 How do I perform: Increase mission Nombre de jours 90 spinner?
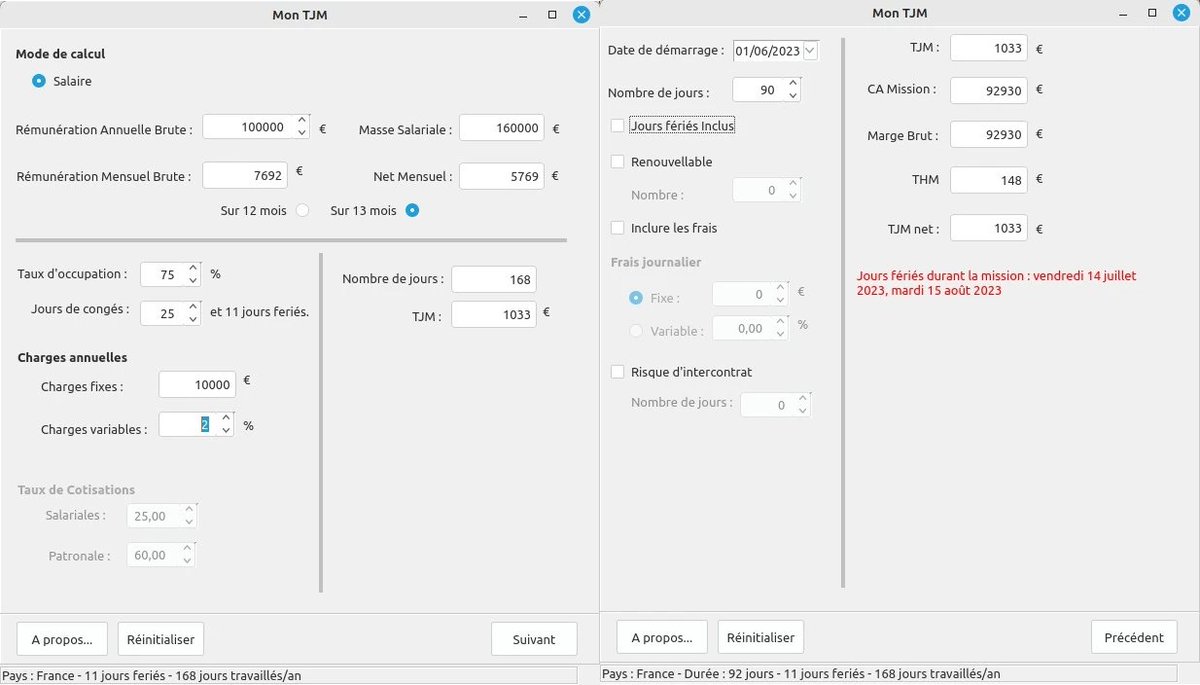[792, 84]
